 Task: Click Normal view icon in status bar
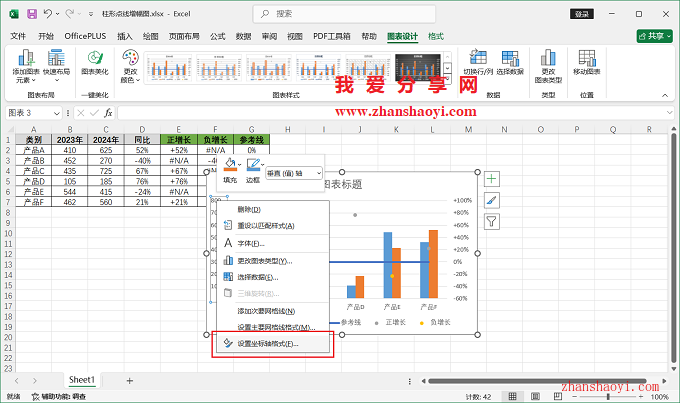click(512, 396)
